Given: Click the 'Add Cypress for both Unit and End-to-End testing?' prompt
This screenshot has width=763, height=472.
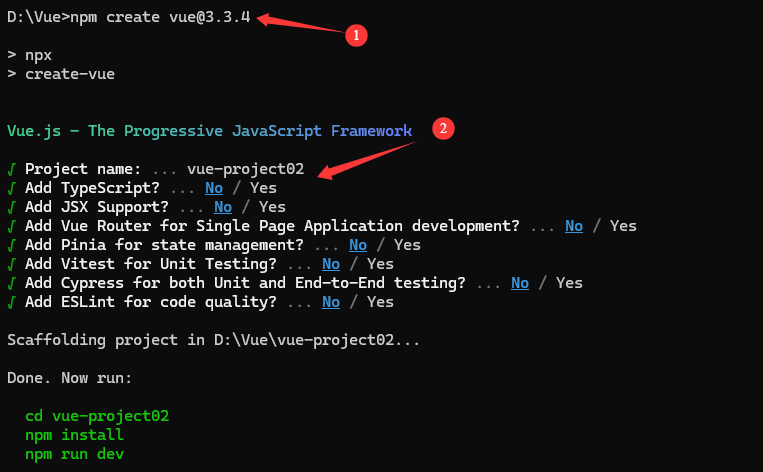Looking at the screenshot, I should [x=245, y=283].
